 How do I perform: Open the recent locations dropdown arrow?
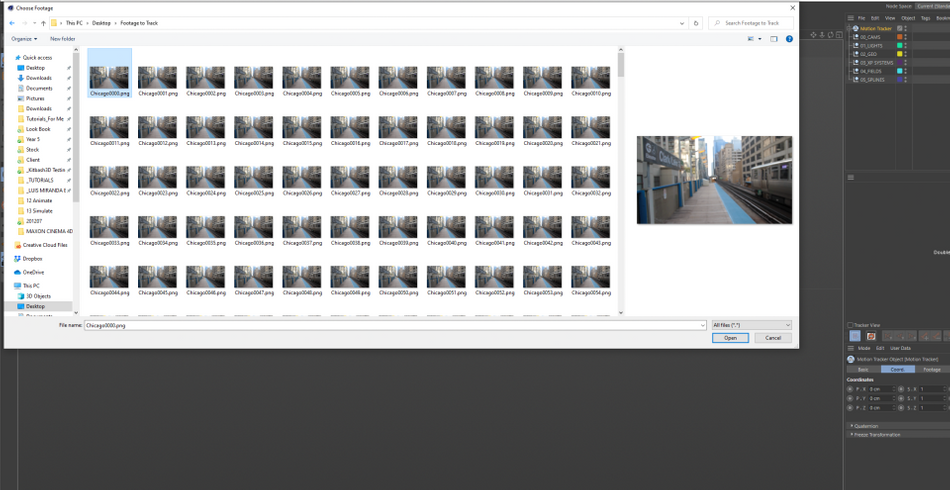[33, 23]
